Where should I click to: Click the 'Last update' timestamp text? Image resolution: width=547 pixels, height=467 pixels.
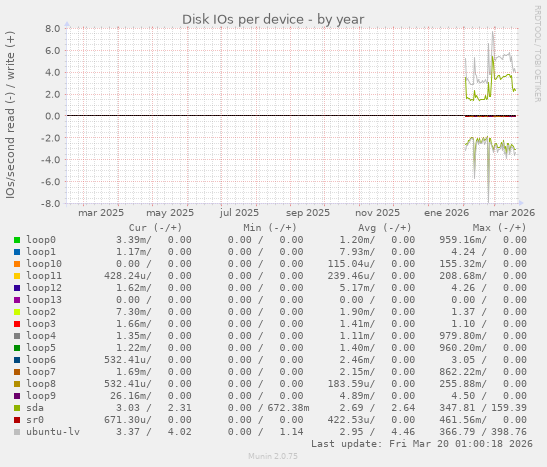click(x=422, y=444)
